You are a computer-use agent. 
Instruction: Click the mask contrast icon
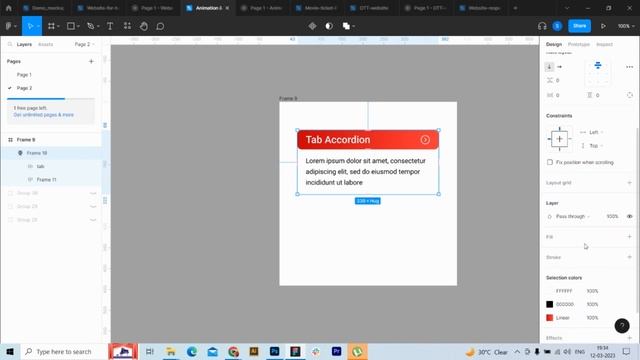(x=329, y=26)
